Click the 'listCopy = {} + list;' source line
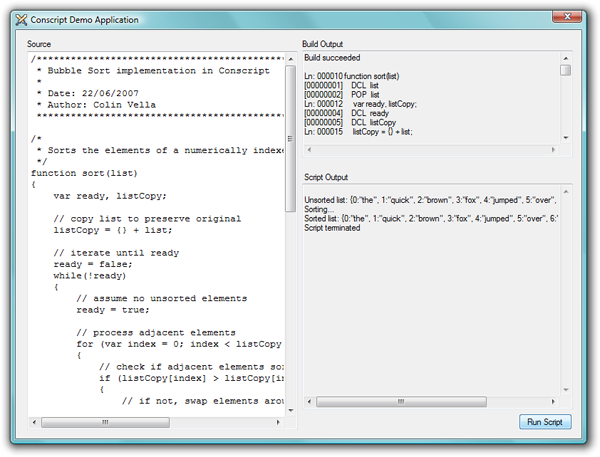This screenshot has height=457, width=600. pos(113,230)
